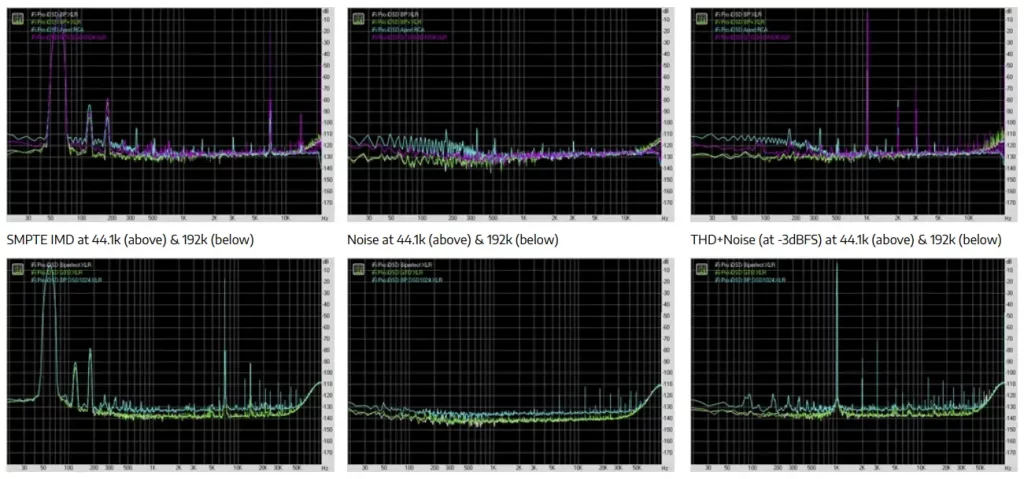Click the legend icon in the 192k Noise graph
Image resolution: width=1024 pixels, height=479 pixels.
tap(358, 269)
